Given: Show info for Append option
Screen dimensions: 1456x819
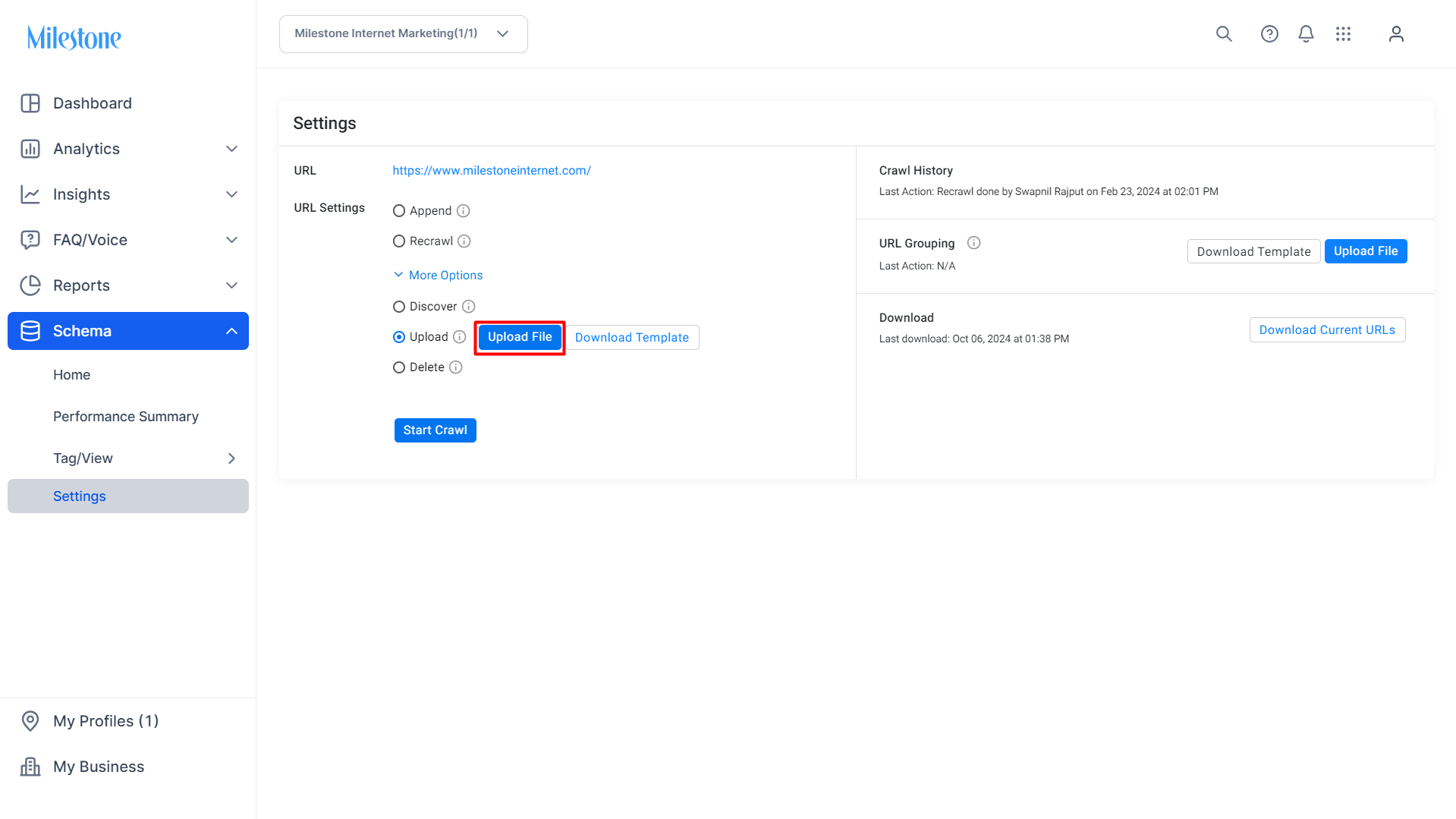Looking at the screenshot, I should (464, 211).
